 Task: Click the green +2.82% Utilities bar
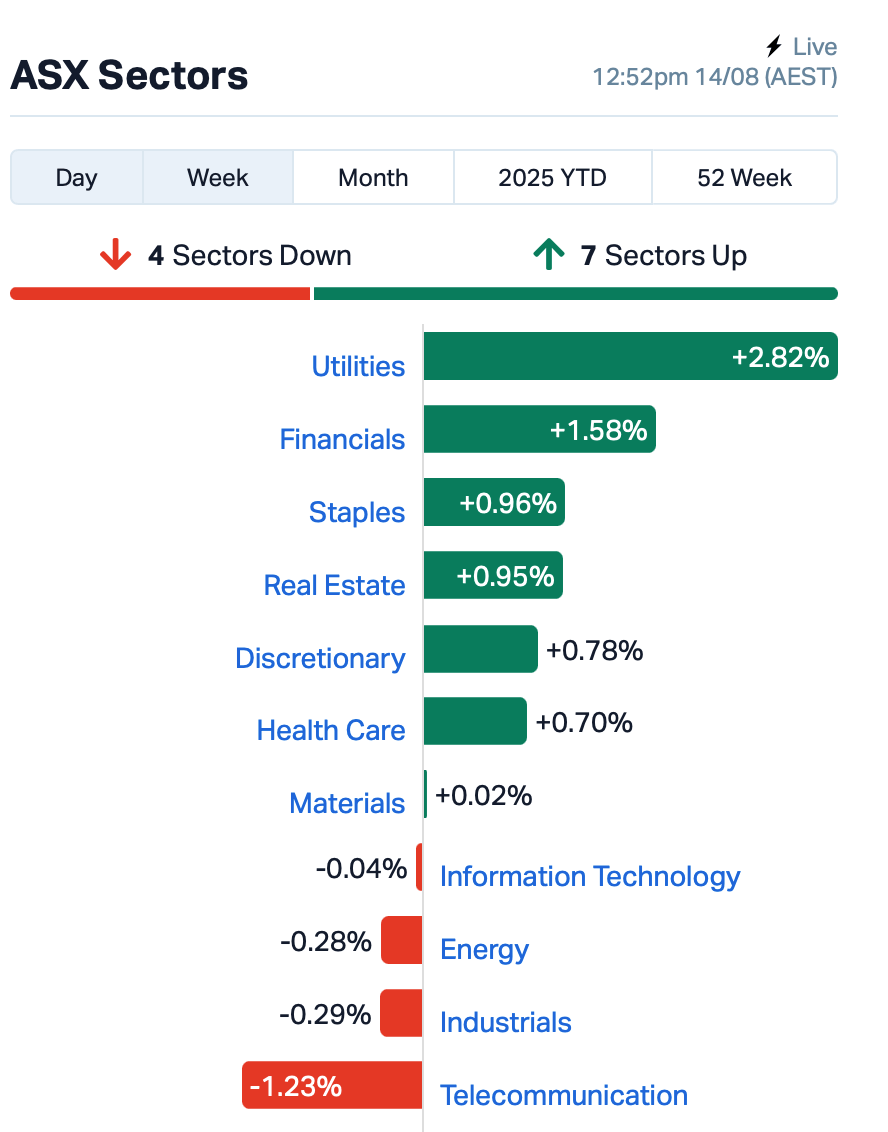click(630, 356)
